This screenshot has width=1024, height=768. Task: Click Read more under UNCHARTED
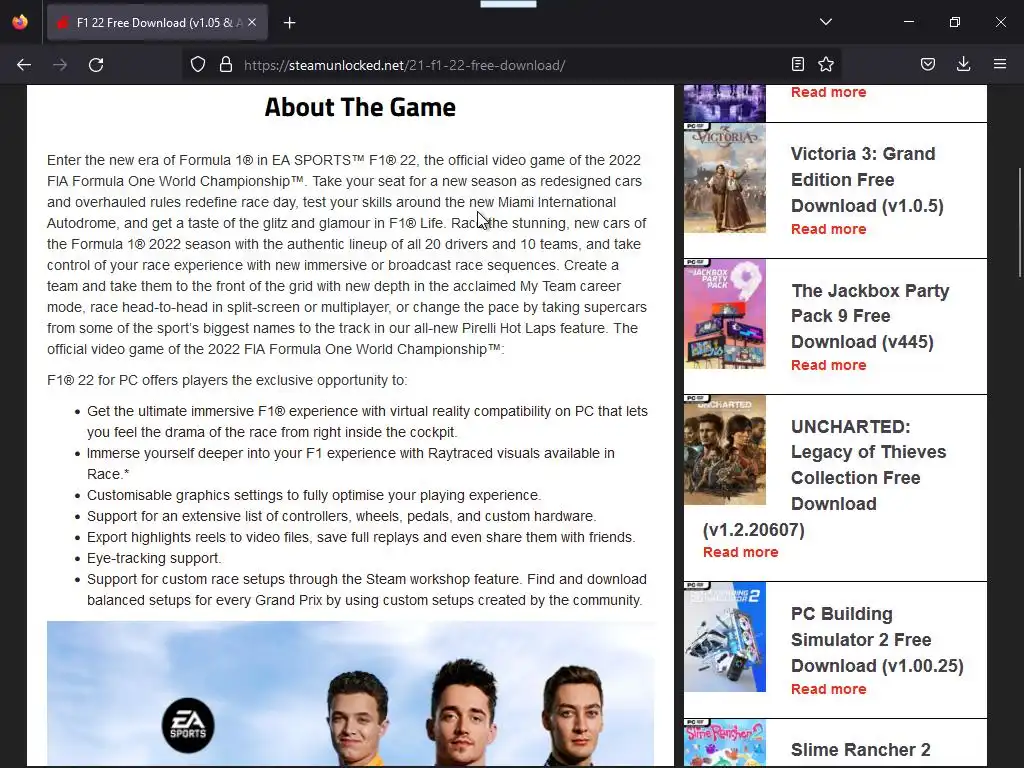click(x=741, y=552)
